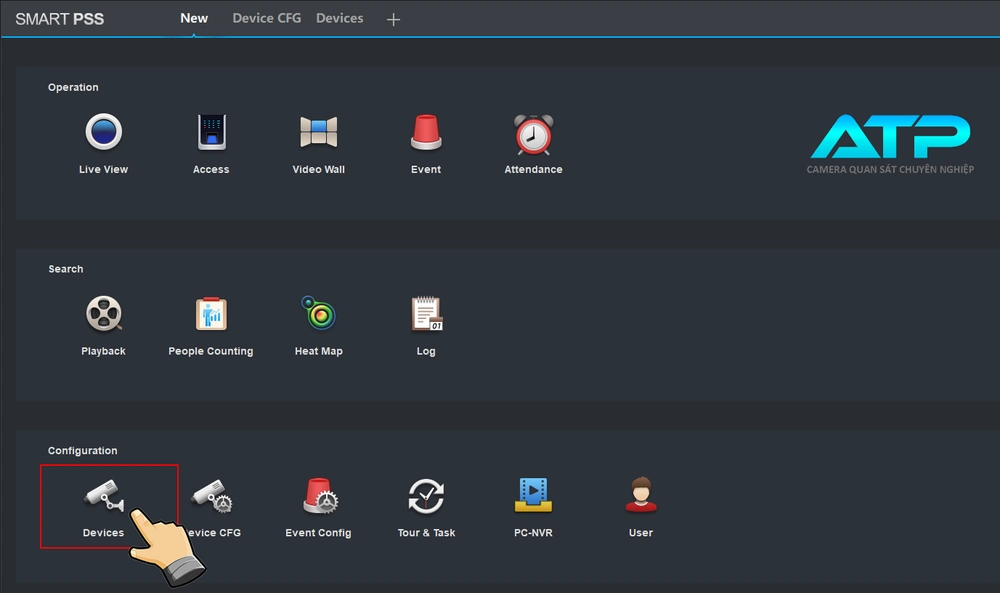
Task: Open the Access control icon
Action: pyautogui.click(x=211, y=133)
